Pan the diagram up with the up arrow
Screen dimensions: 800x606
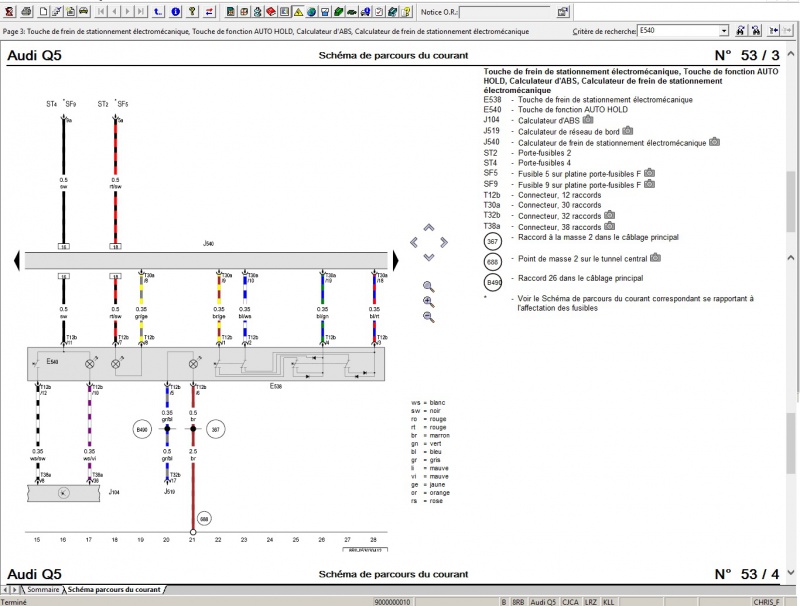pos(429,228)
